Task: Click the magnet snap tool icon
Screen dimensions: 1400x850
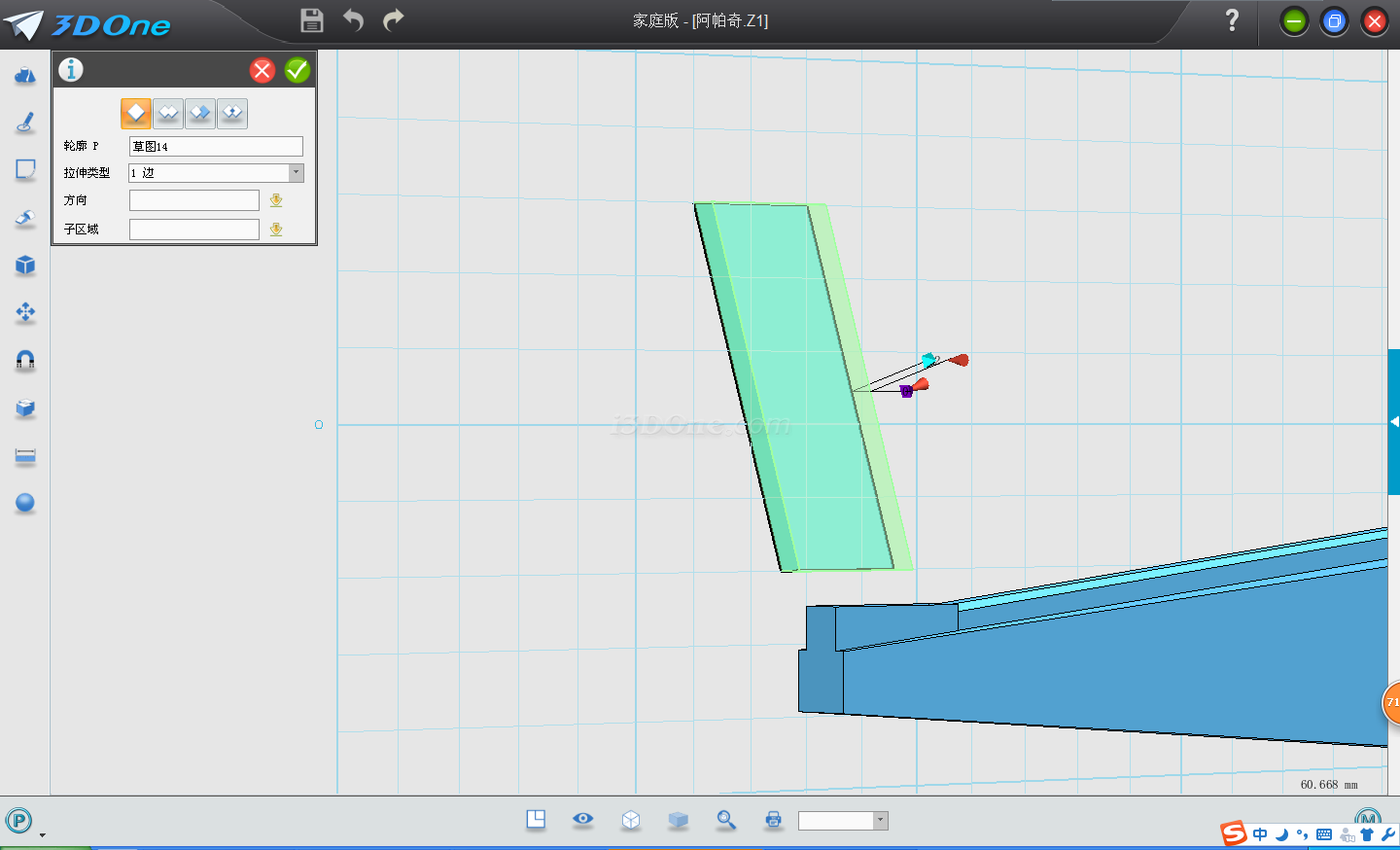Action: (x=25, y=361)
